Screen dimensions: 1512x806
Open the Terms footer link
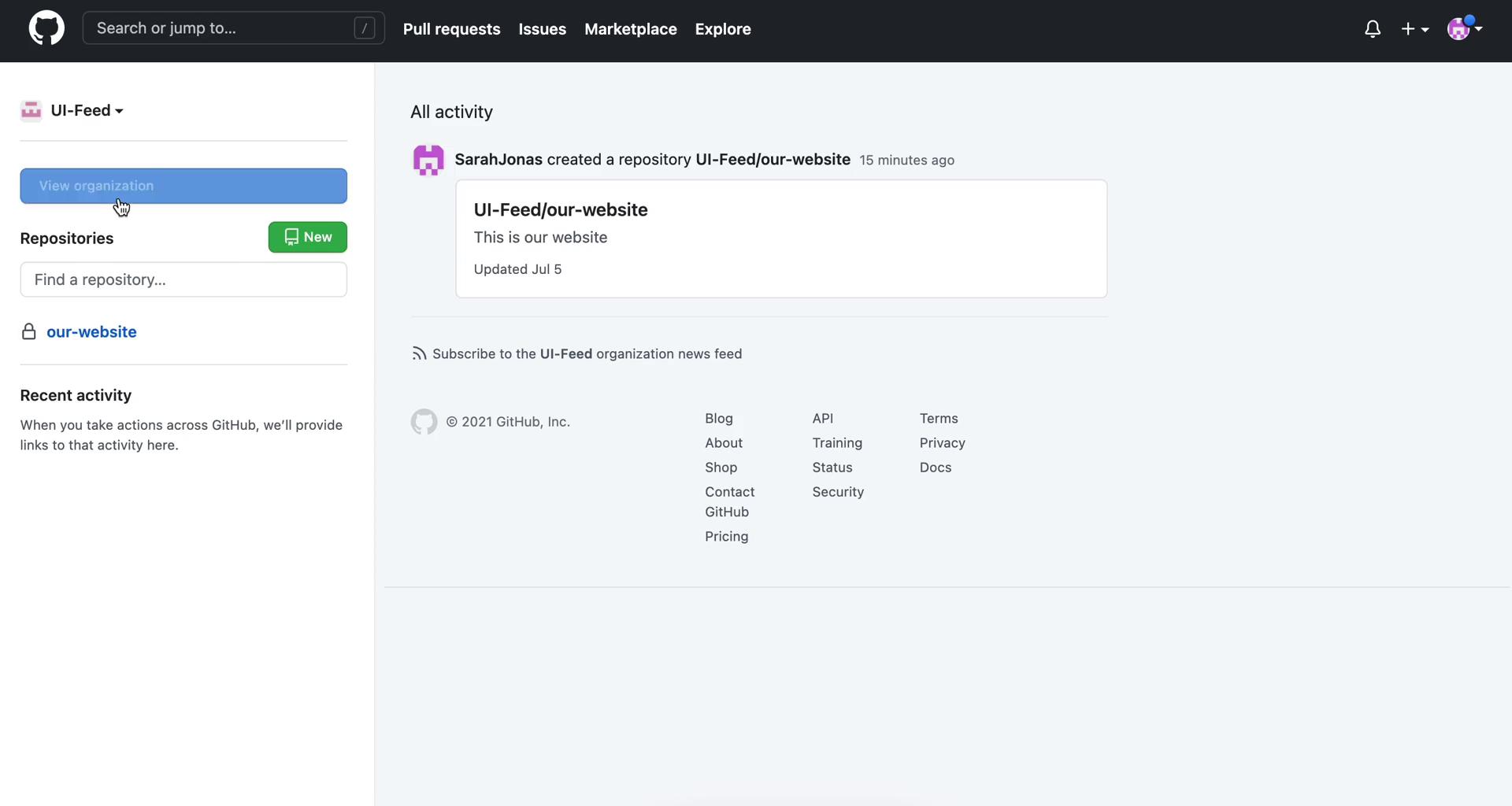click(939, 419)
